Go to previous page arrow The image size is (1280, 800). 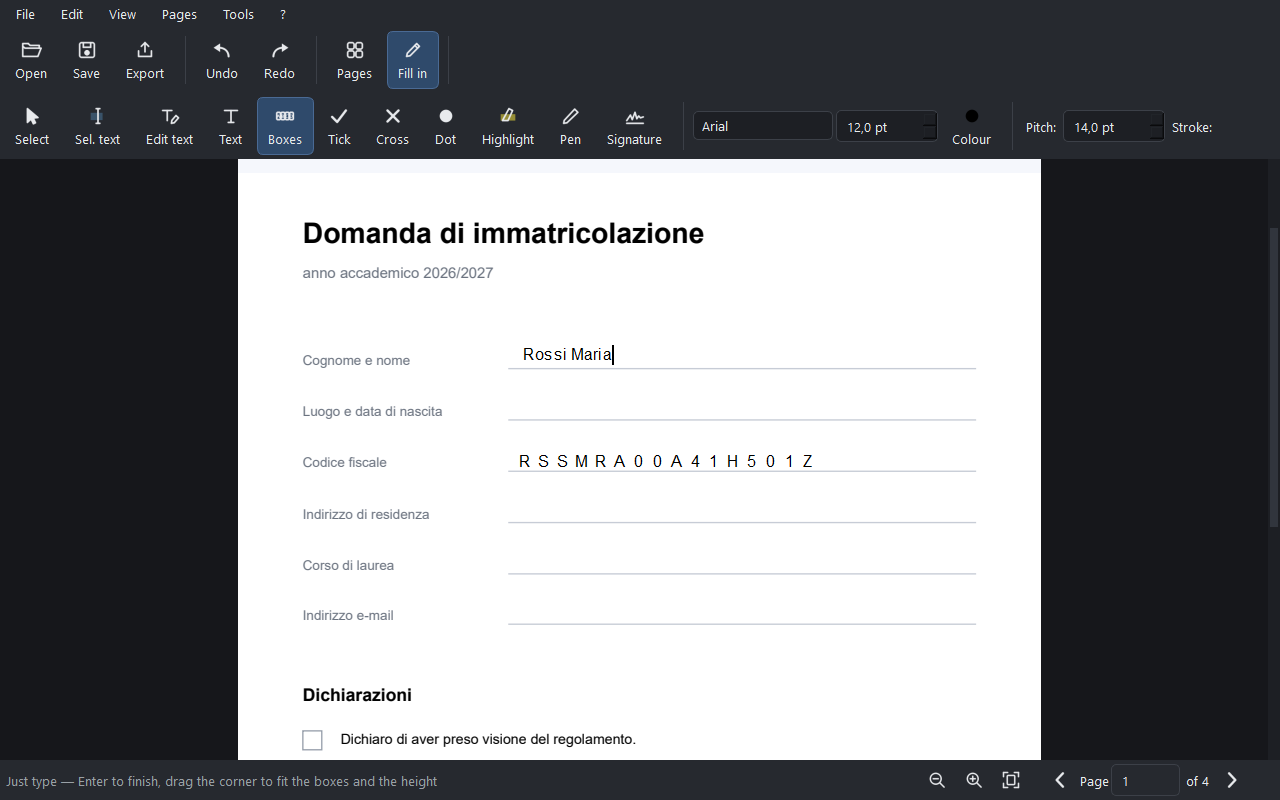[x=1060, y=780]
